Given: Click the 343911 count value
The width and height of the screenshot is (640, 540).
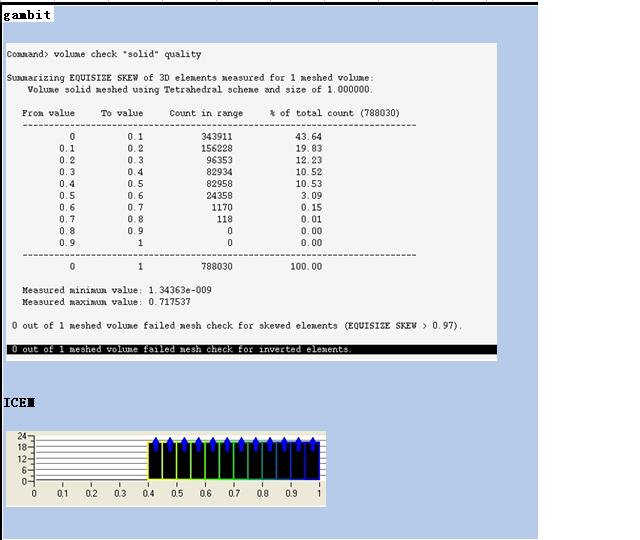Looking at the screenshot, I should click(217, 137).
